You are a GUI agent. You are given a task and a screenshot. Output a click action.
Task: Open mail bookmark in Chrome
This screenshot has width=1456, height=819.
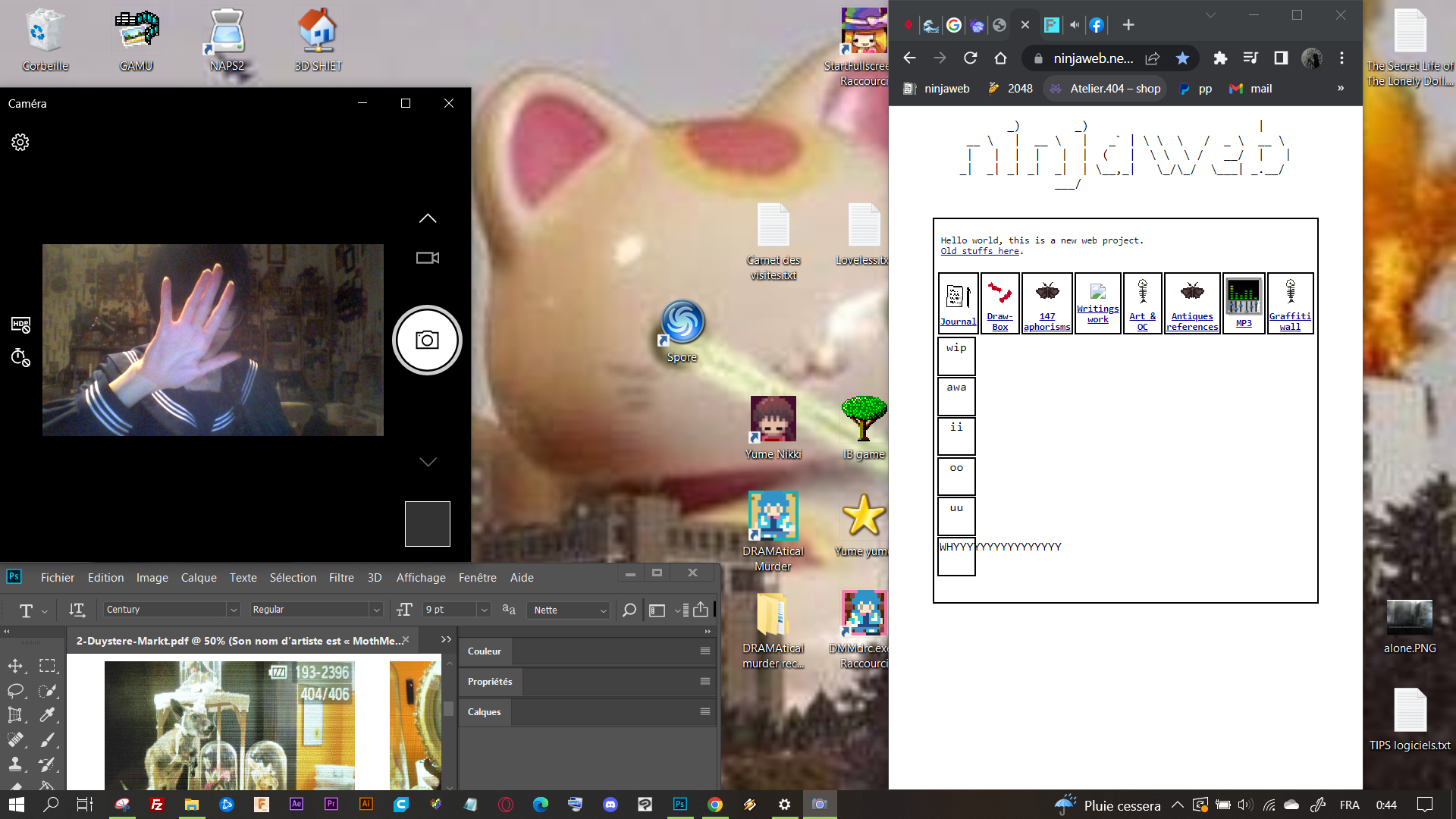click(1250, 89)
